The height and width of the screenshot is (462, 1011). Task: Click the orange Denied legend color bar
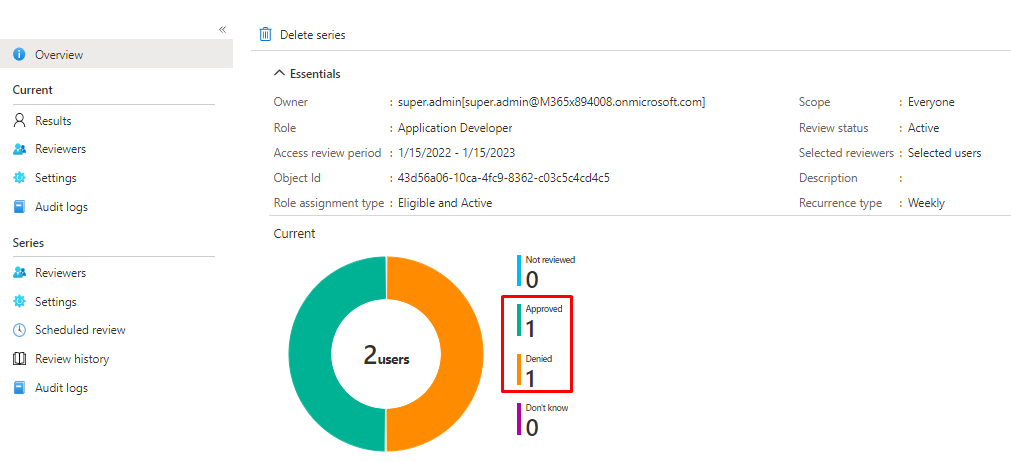coord(519,370)
